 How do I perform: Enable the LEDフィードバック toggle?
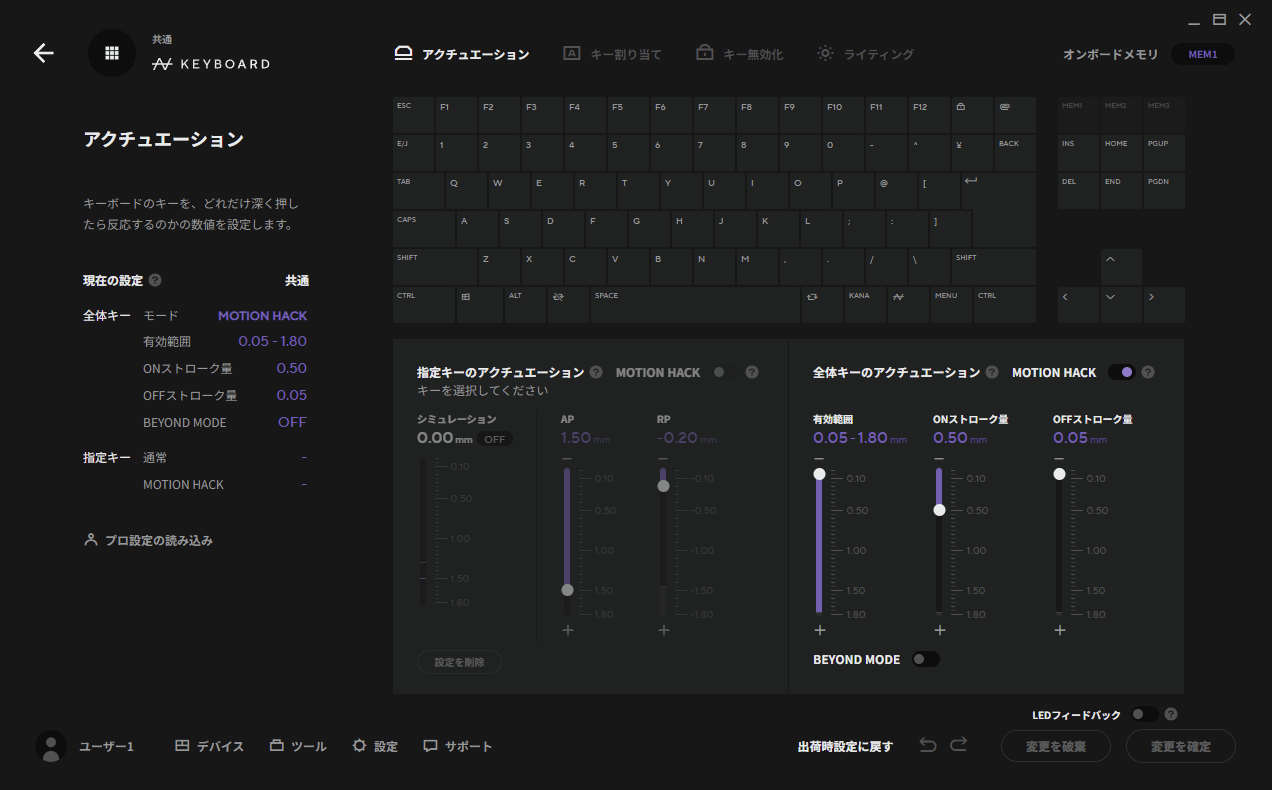[1145, 715]
